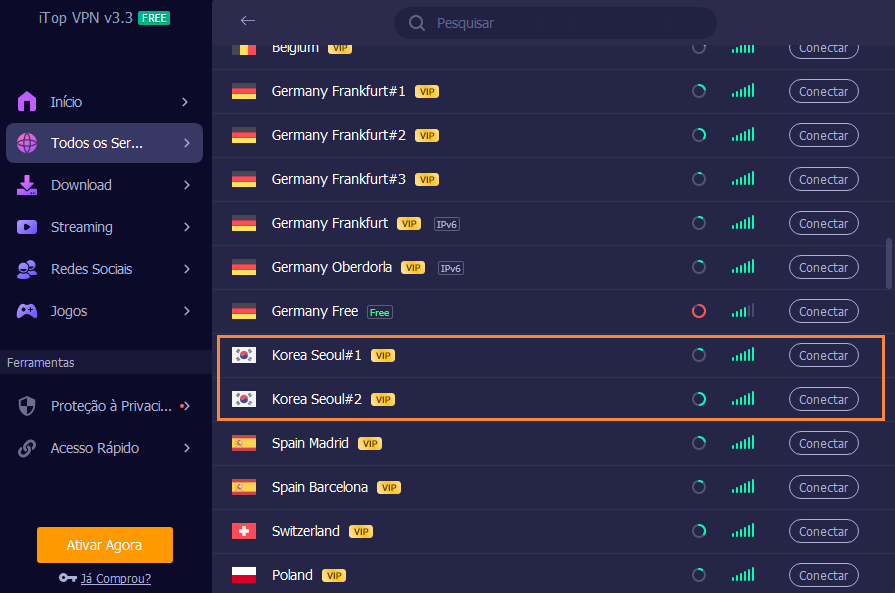Expand the Streaming chevron
895x593 pixels.
click(187, 227)
